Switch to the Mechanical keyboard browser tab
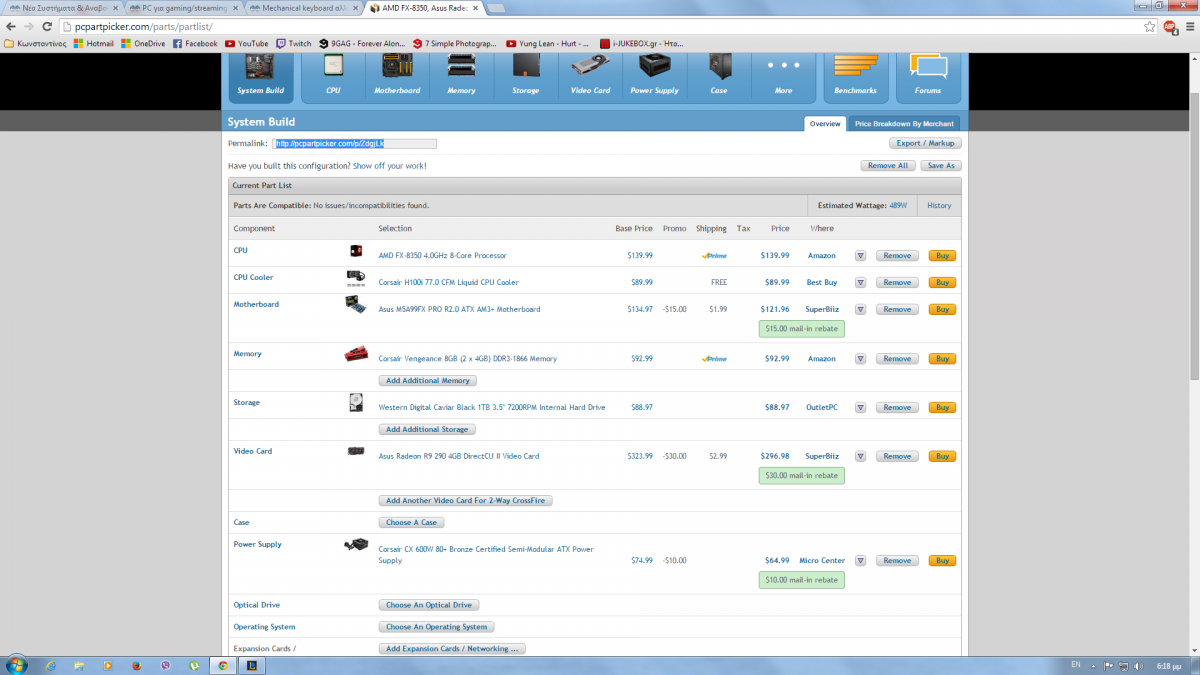This screenshot has height=675, width=1200. (x=304, y=7)
